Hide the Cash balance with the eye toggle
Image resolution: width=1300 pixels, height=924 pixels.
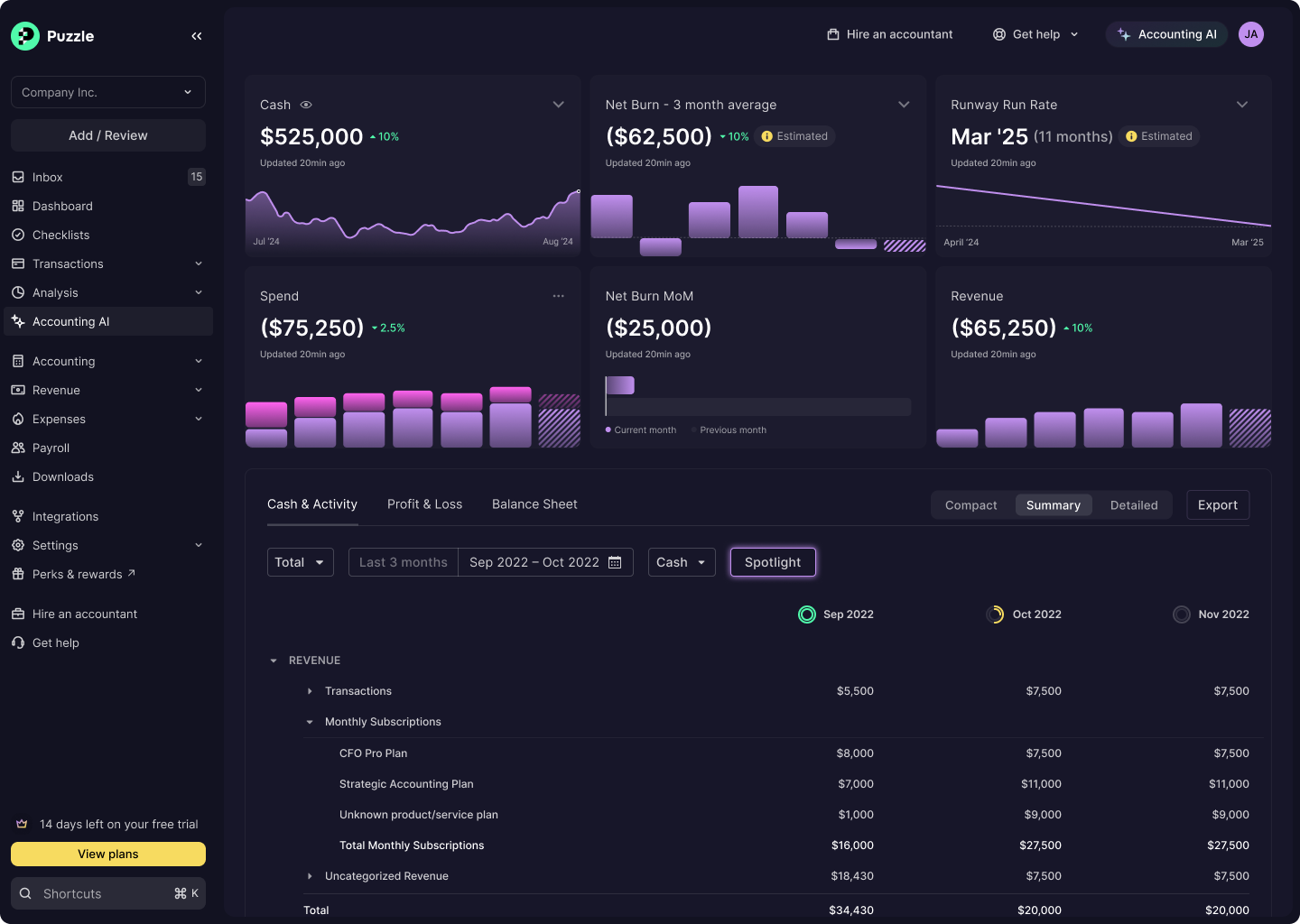[305, 105]
